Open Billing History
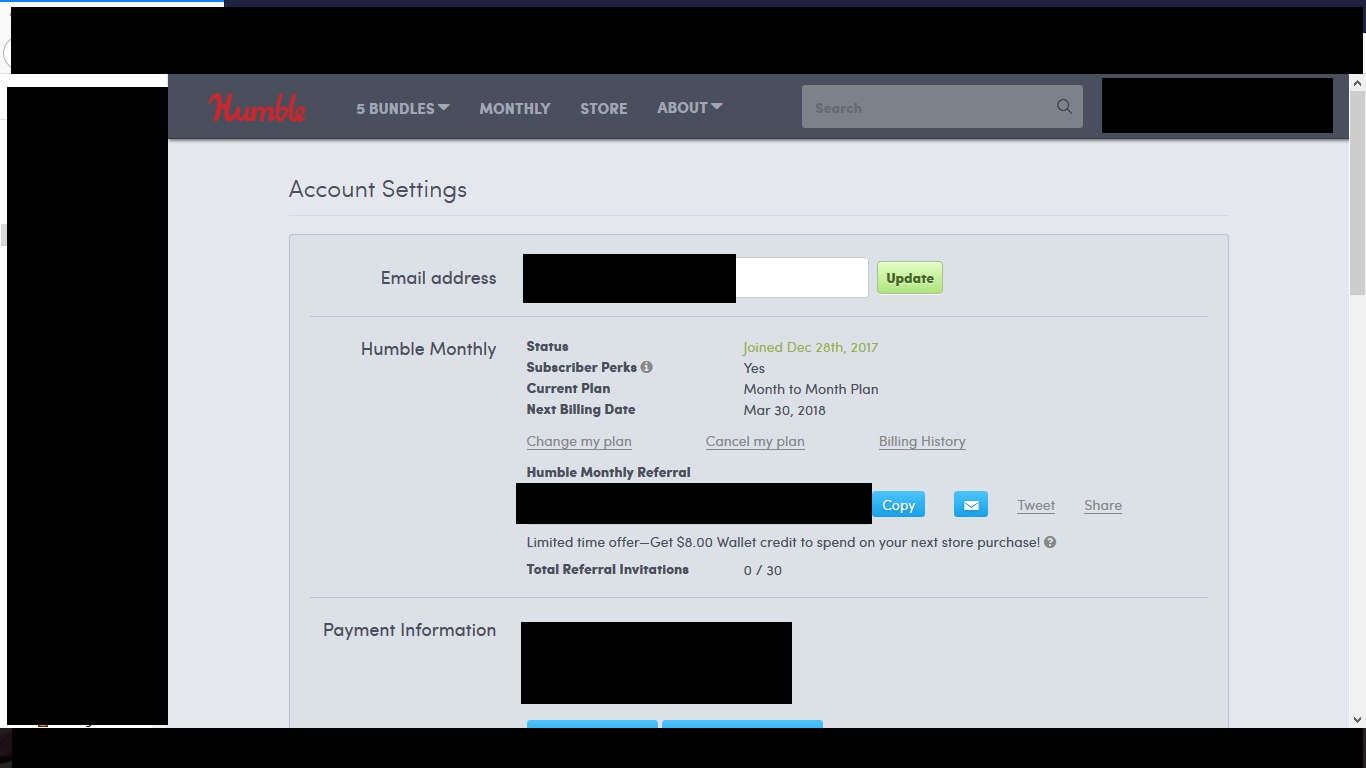The width and height of the screenshot is (1366, 768). click(922, 441)
